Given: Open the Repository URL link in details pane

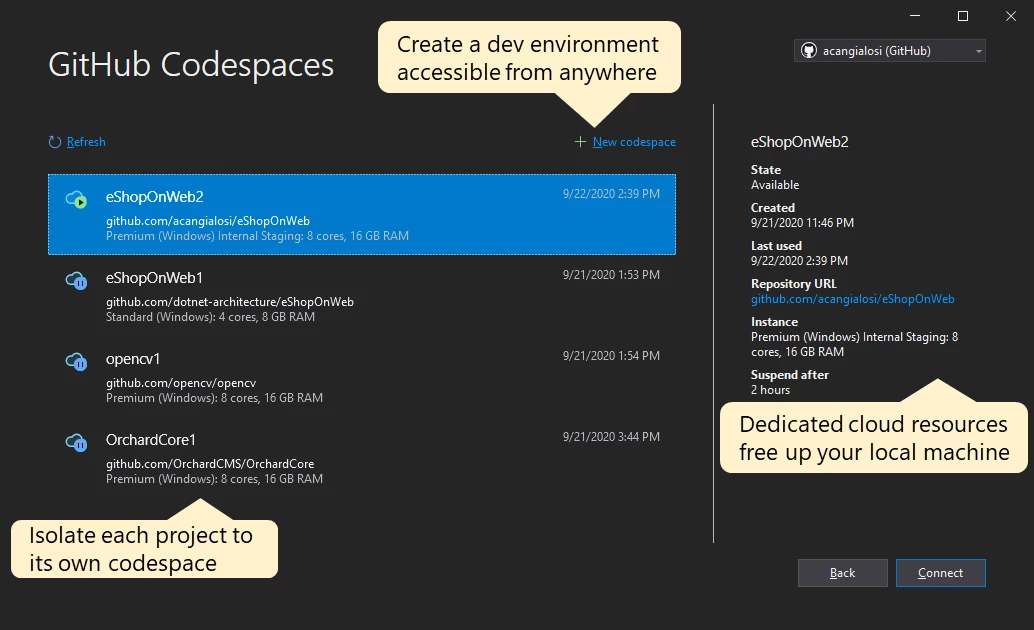Looking at the screenshot, I should [x=852, y=299].
